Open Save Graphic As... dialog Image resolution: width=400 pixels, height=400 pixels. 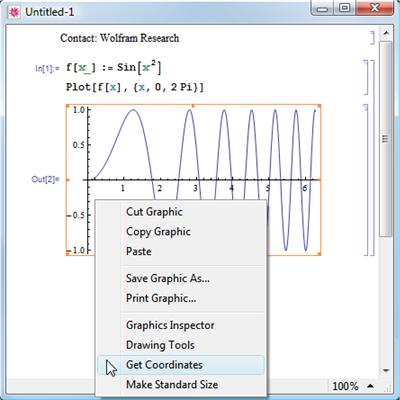[x=168, y=278]
